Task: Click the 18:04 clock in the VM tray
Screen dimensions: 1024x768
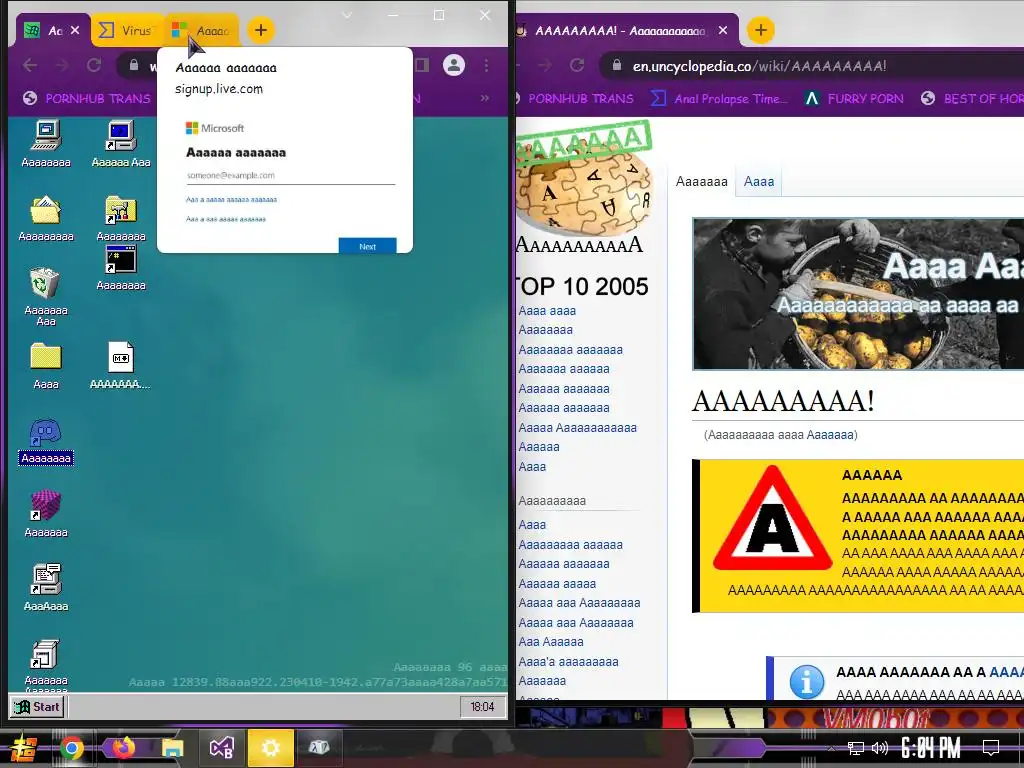Action: [x=483, y=707]
